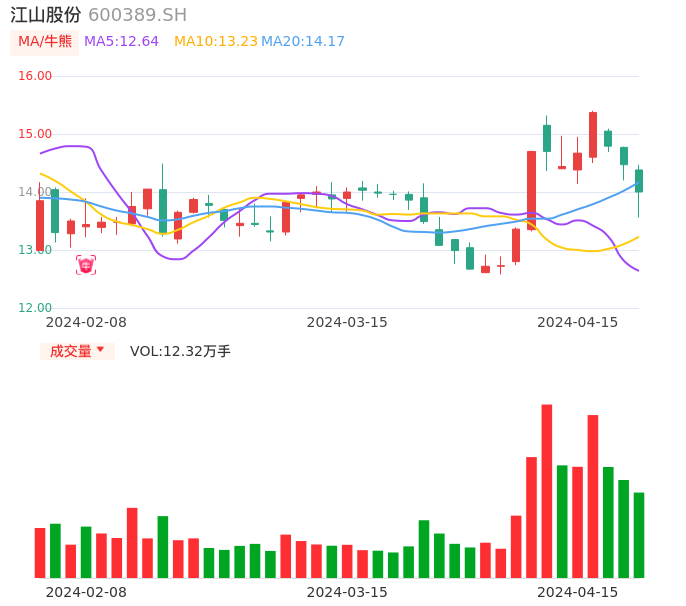Click the rightmost green volume bar

[639, 534]
